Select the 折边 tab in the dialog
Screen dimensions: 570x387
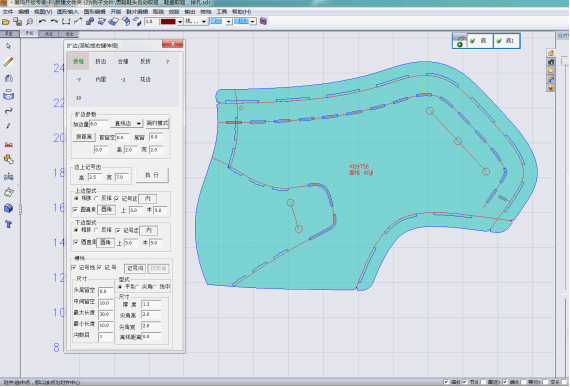[x=101, y=61]
